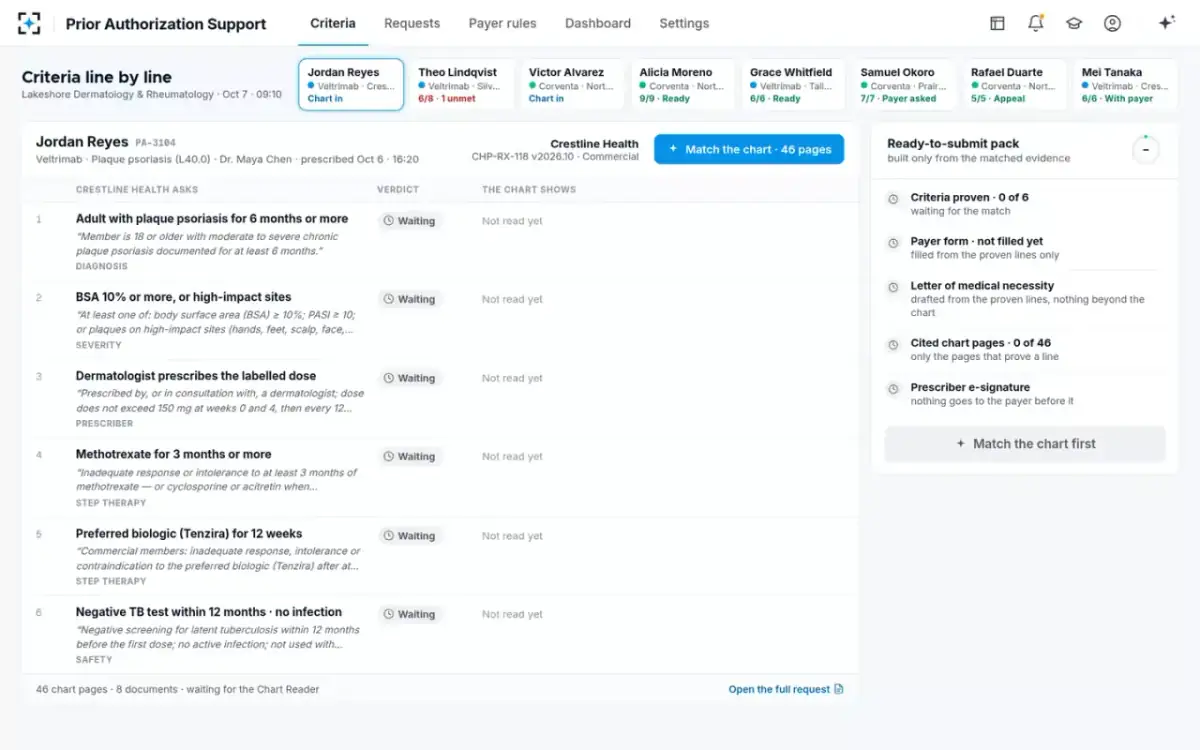Image resolution: width=1200 pixels, height=750 pixels.
Task: Open the notifications bell
Action: tap(1036, 23)
